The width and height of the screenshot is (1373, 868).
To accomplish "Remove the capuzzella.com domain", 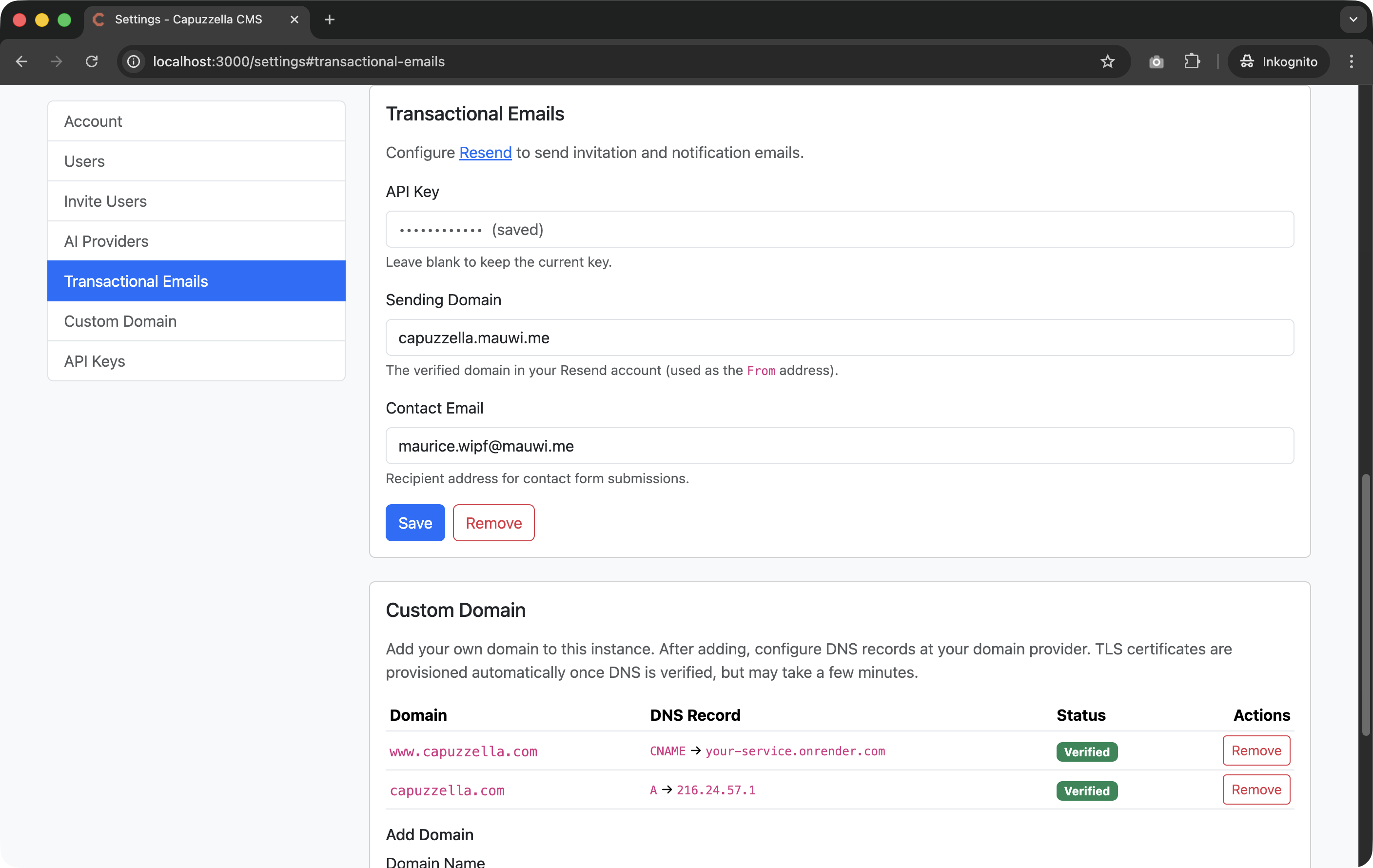I will pos(1255,790).
